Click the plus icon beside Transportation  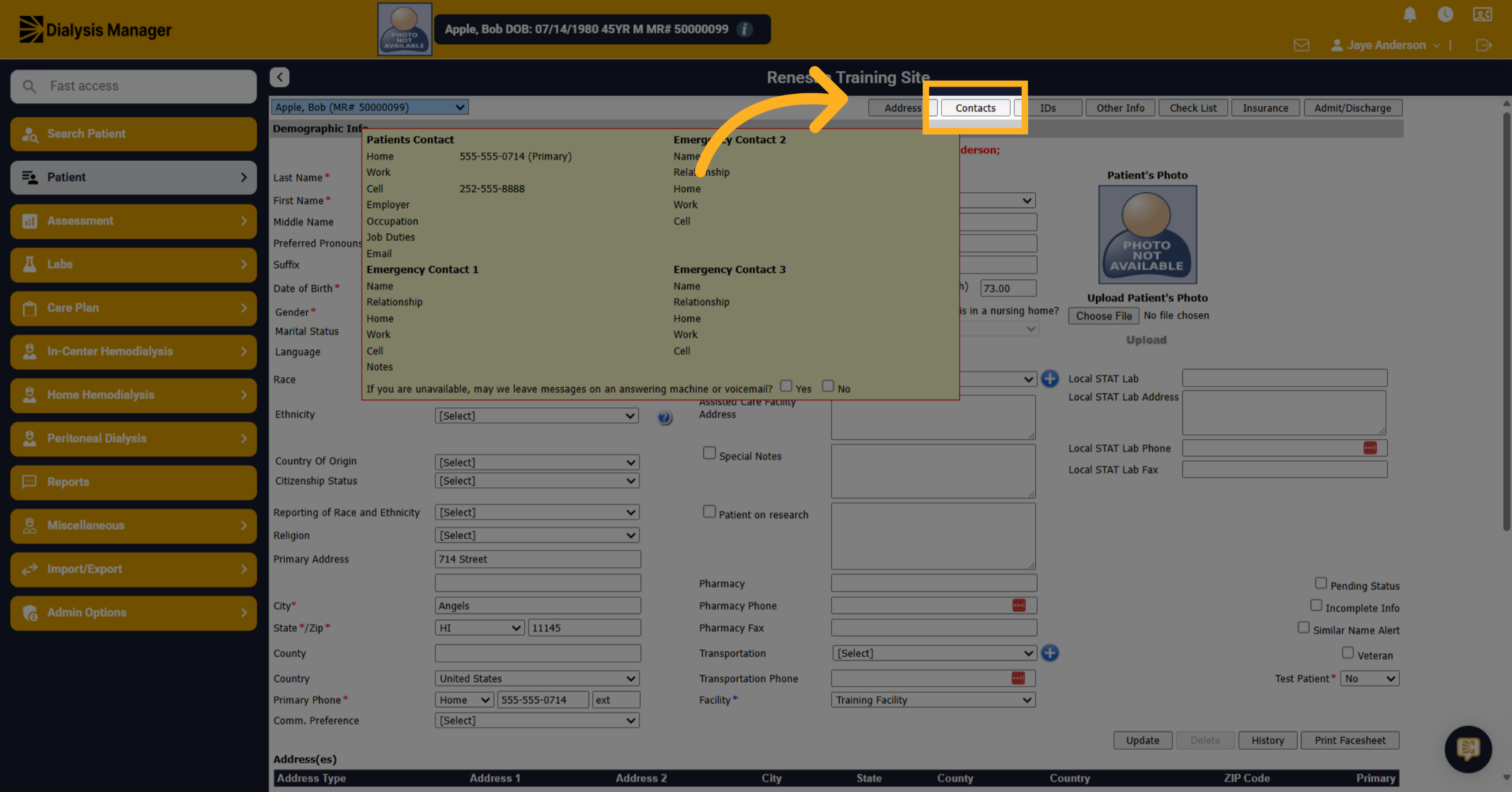click(x=1050, y=653)
